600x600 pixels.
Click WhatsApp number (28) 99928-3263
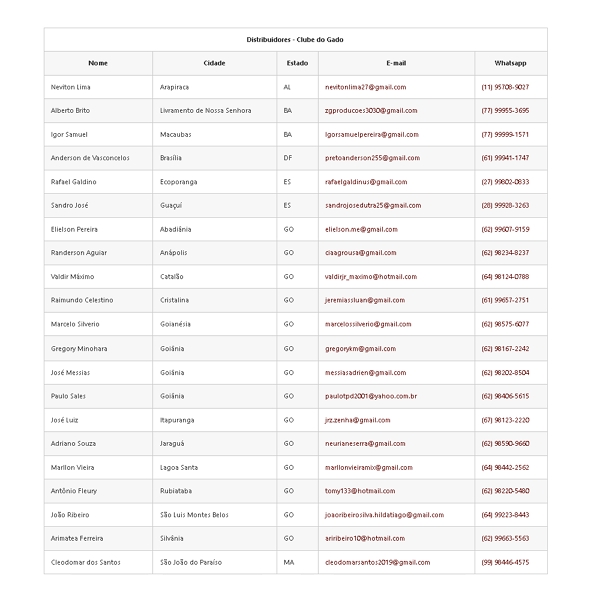click(x=505, y=205)
